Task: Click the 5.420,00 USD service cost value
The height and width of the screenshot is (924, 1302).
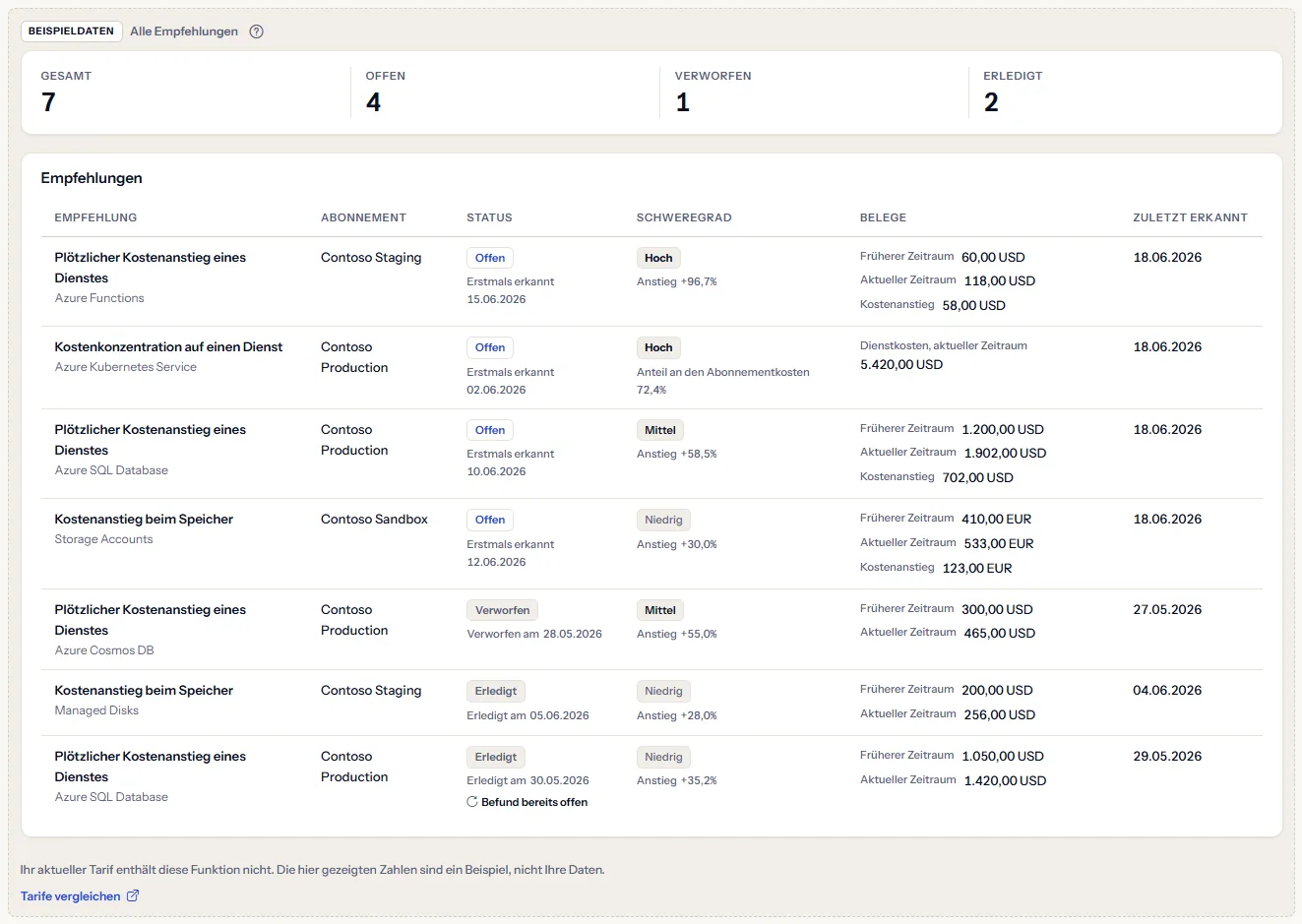Action: [x=901, y=365]
